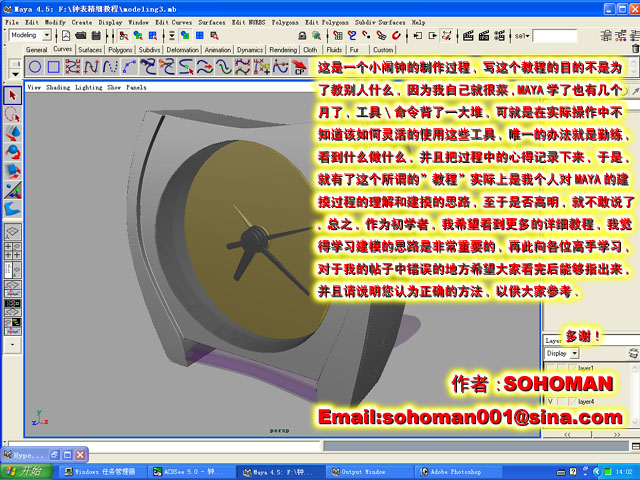Select the Arc tool on the shelf
This screenshot has width=640, height=480.
129,67
